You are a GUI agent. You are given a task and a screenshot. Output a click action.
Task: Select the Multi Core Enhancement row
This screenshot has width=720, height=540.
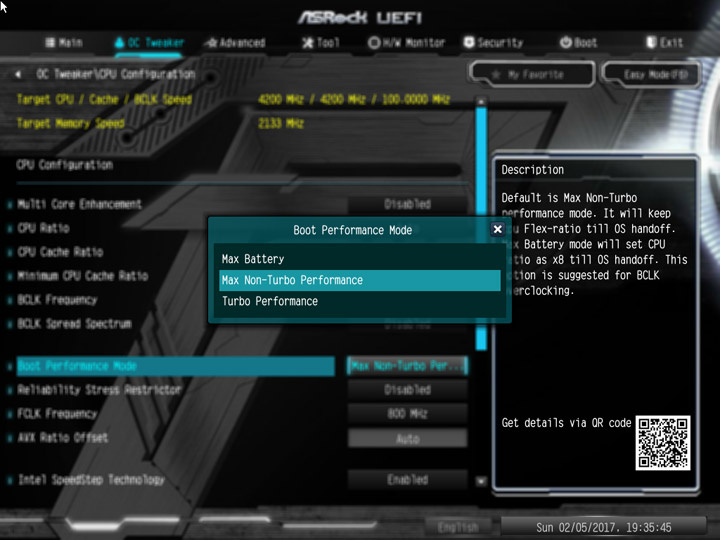[x=79, y=204]
